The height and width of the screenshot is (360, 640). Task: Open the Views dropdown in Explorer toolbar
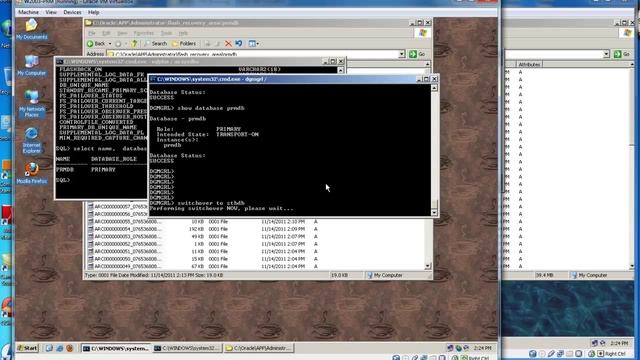pos(253,44)
